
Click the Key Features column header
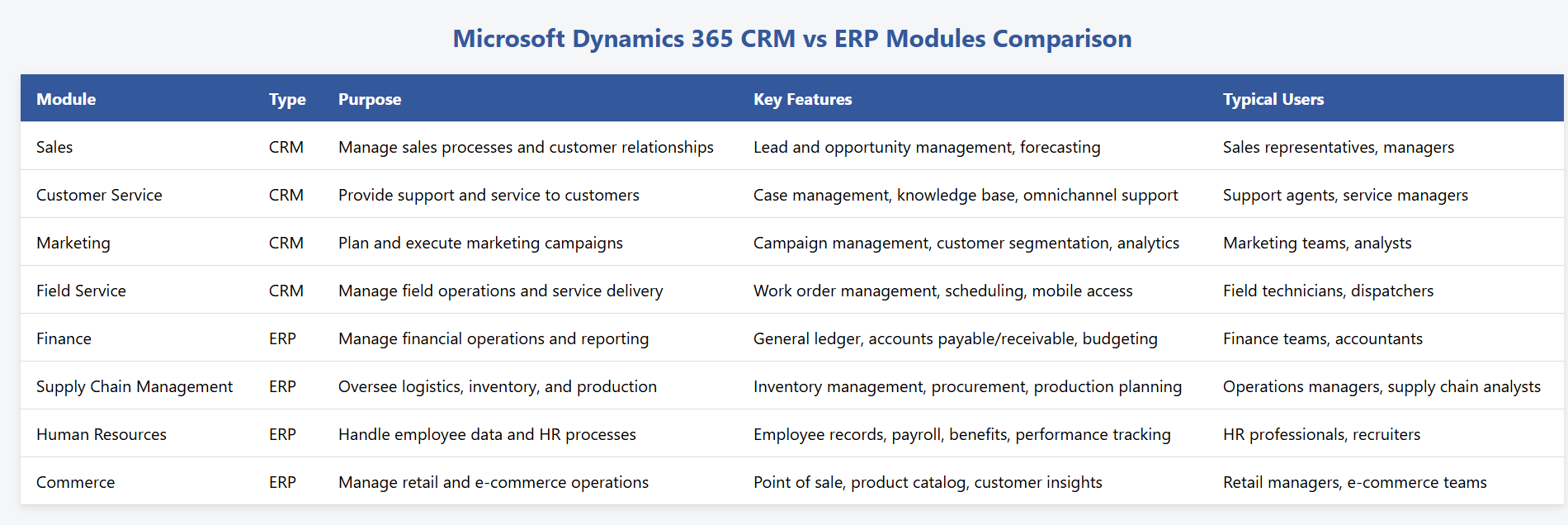tap(802, 99)
